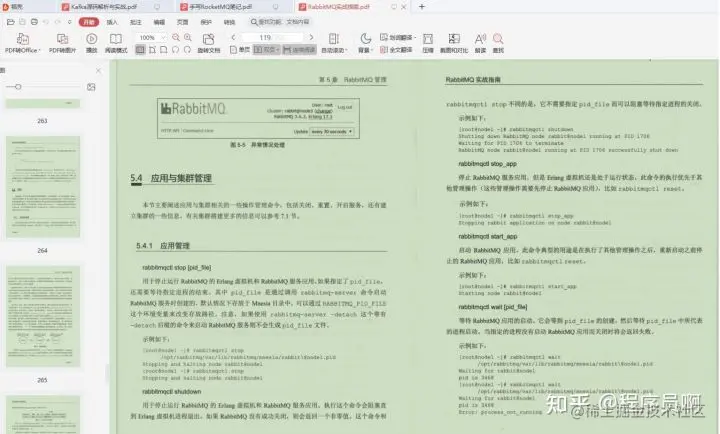Screen dimensions: 720x434
Task: Open the 编辑 ribbon tab
Action: click(x=159, y=22)
